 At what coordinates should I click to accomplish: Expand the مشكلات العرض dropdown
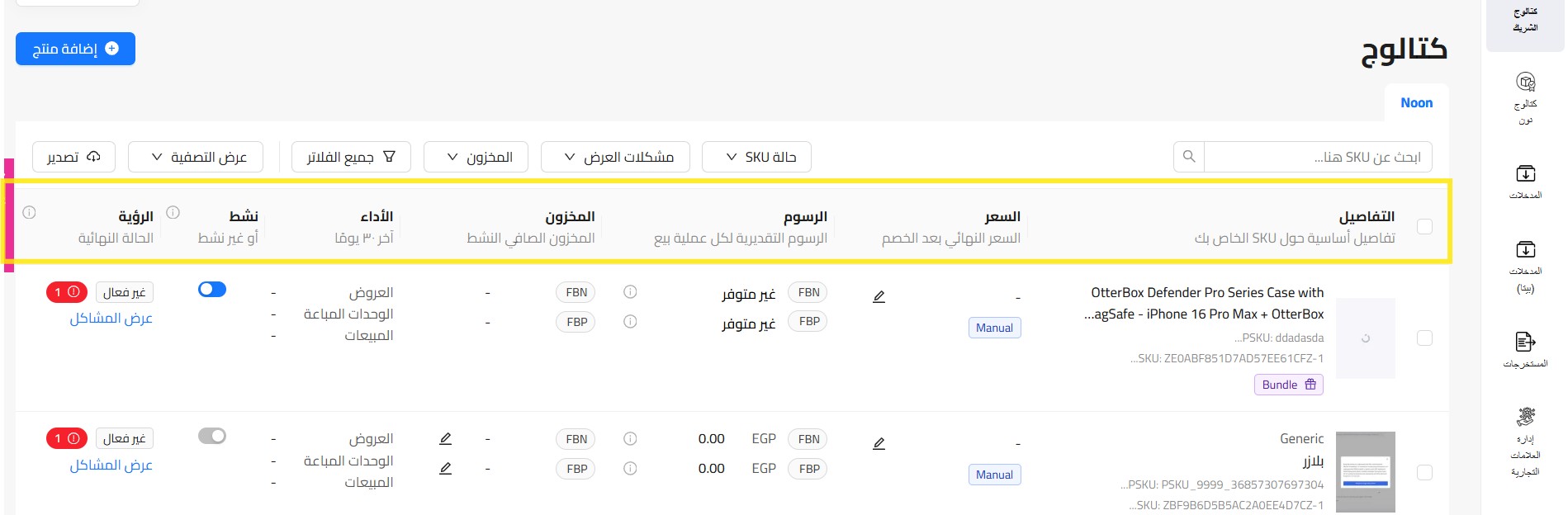(618, 157)
